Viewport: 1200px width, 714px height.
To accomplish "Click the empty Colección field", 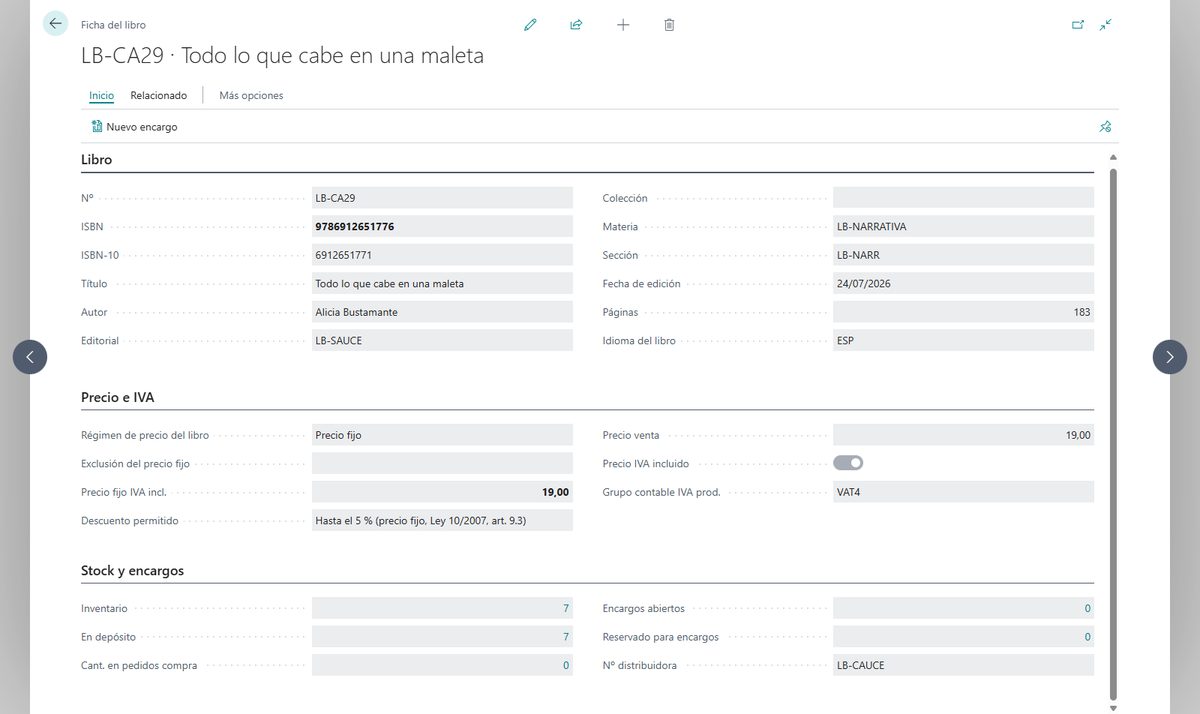I will tap(963, 198).
